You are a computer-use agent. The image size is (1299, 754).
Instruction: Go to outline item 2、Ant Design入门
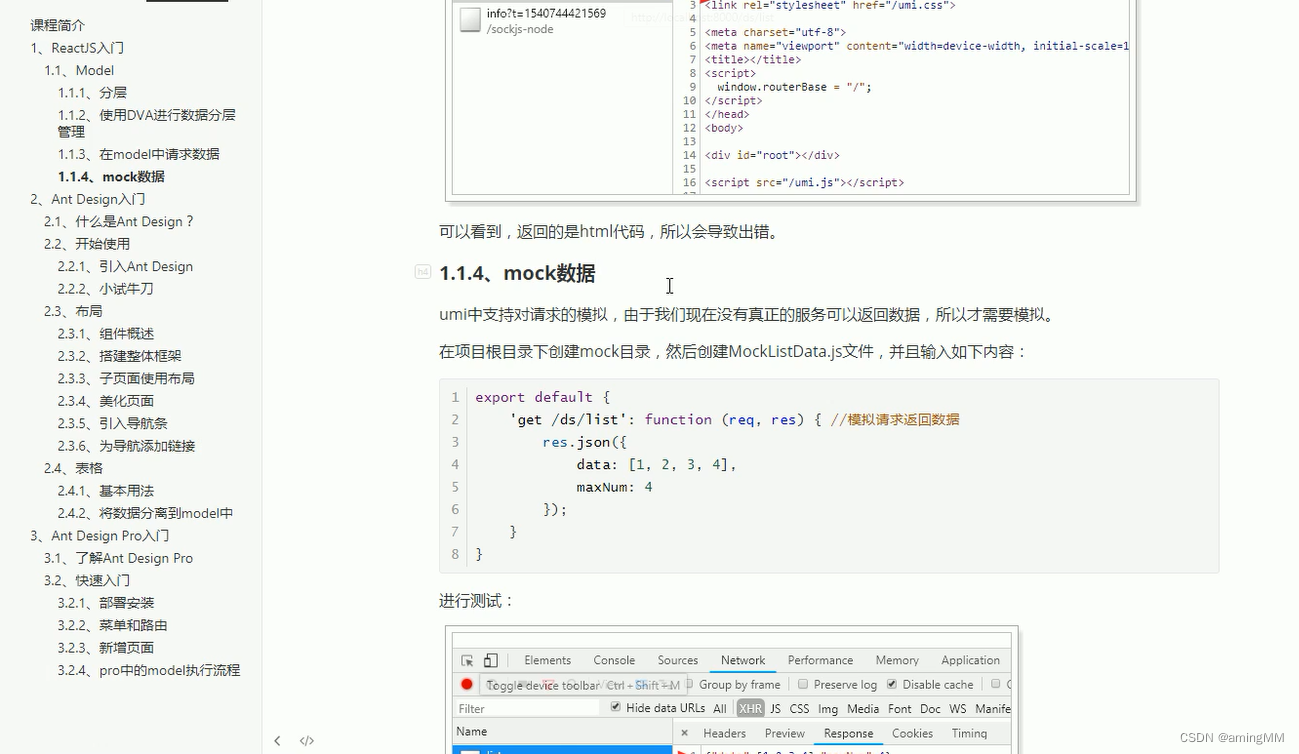pyautogui.click(x=88, y=199)
